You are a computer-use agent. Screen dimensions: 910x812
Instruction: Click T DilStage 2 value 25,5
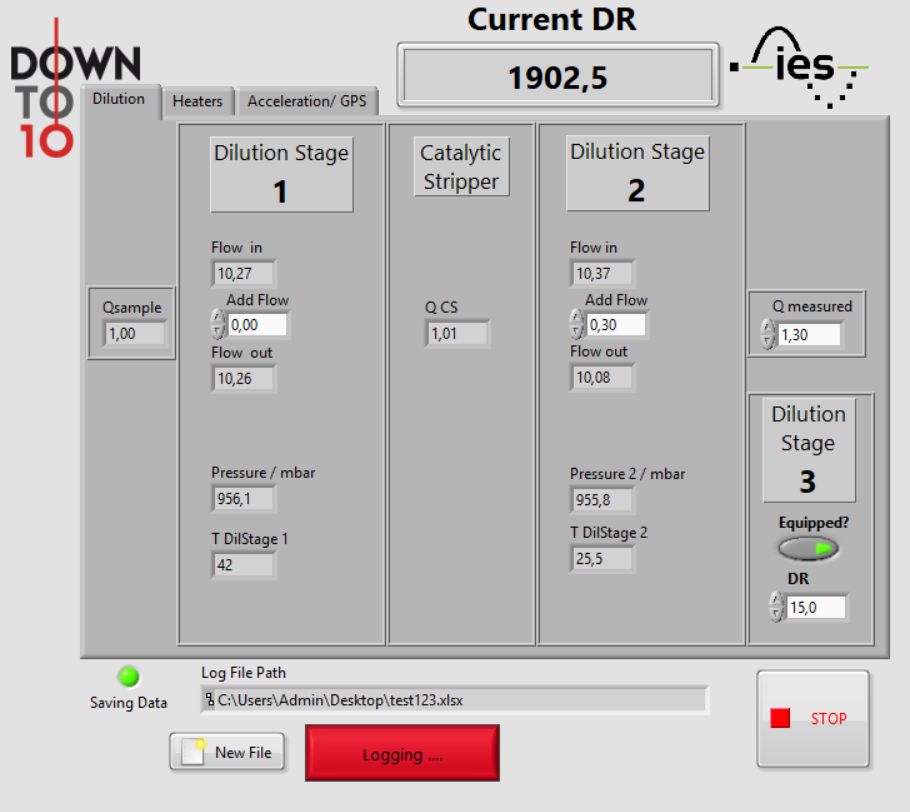point(602,559)
